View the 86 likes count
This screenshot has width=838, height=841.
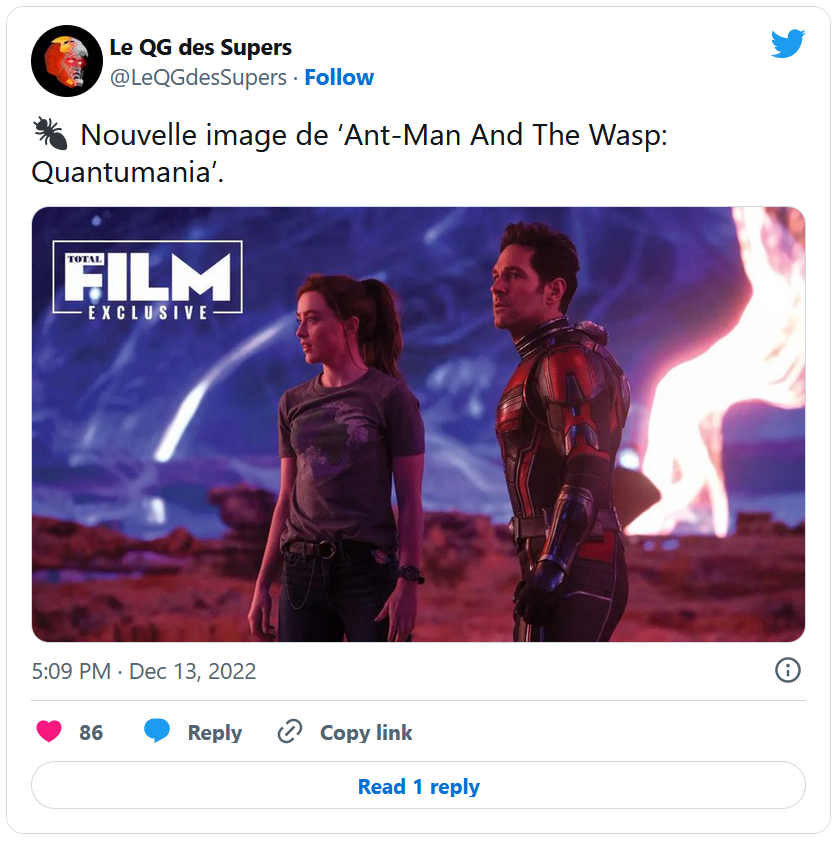(x=91, y=733)
